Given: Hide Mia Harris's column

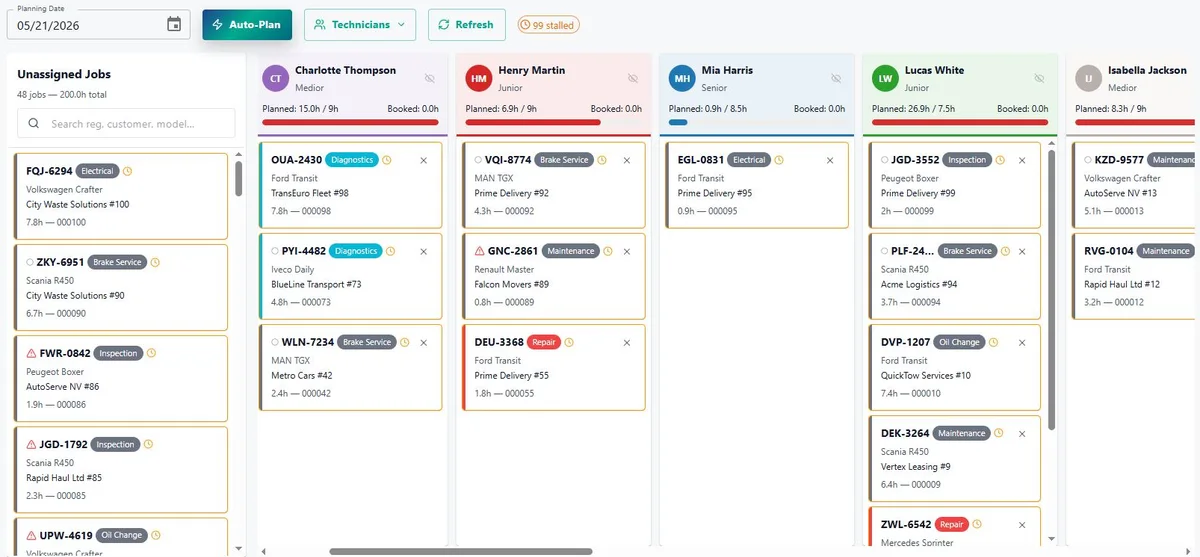Looking at the screenshot, I should 836,78.
